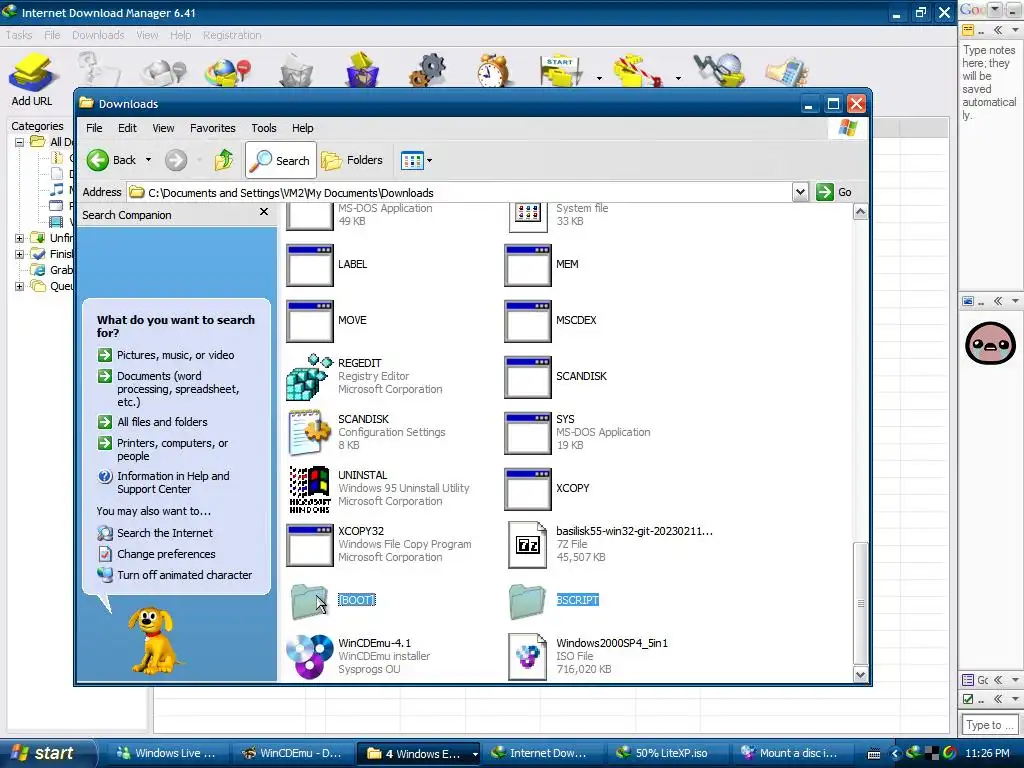1024x768 pixels.
Task: Open the Edit menu in Downloads window
Action: tap(127, 128)
